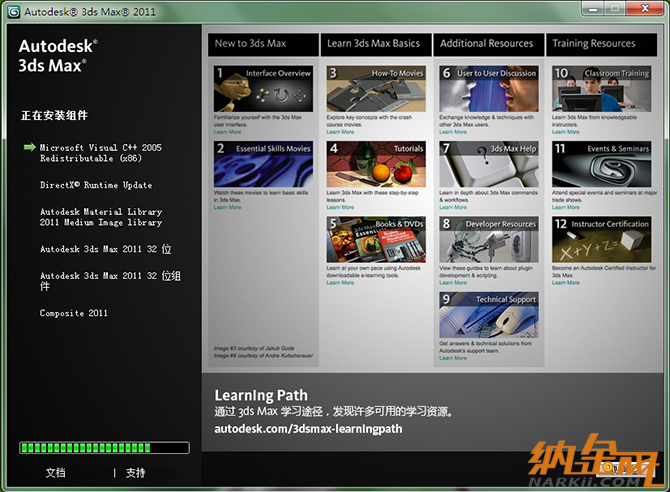Click the green arrow current-step indicator
The width and height of the screenshot is (670, 492).
(x=29, y=147)
